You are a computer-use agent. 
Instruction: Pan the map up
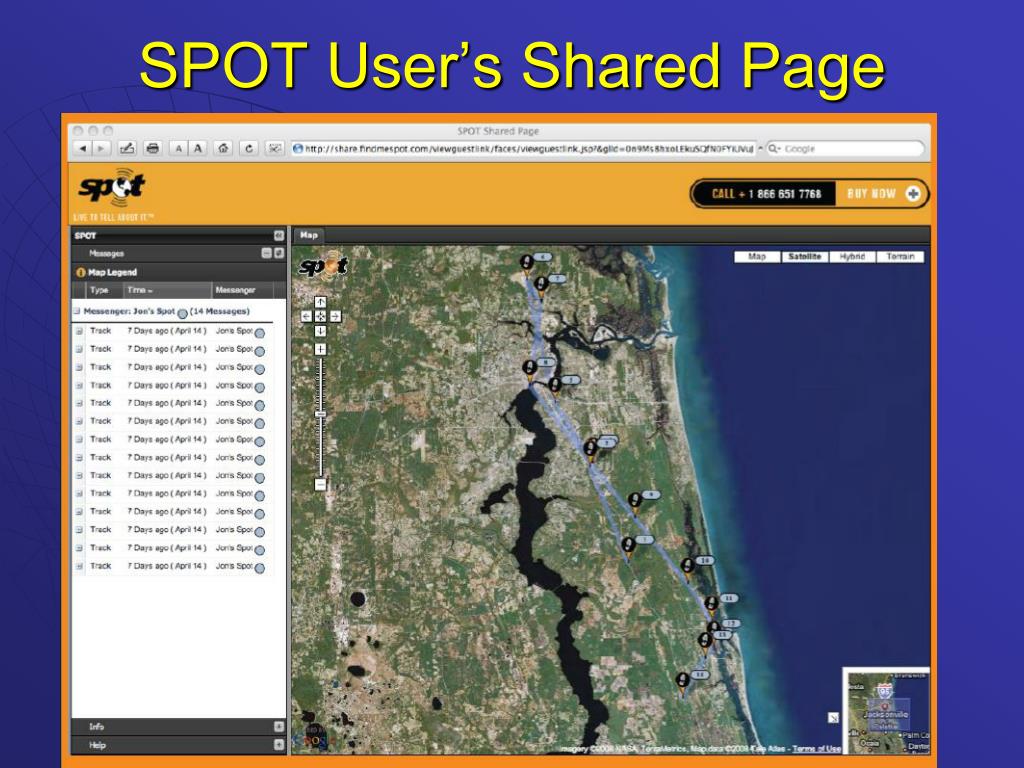(321, 302)
